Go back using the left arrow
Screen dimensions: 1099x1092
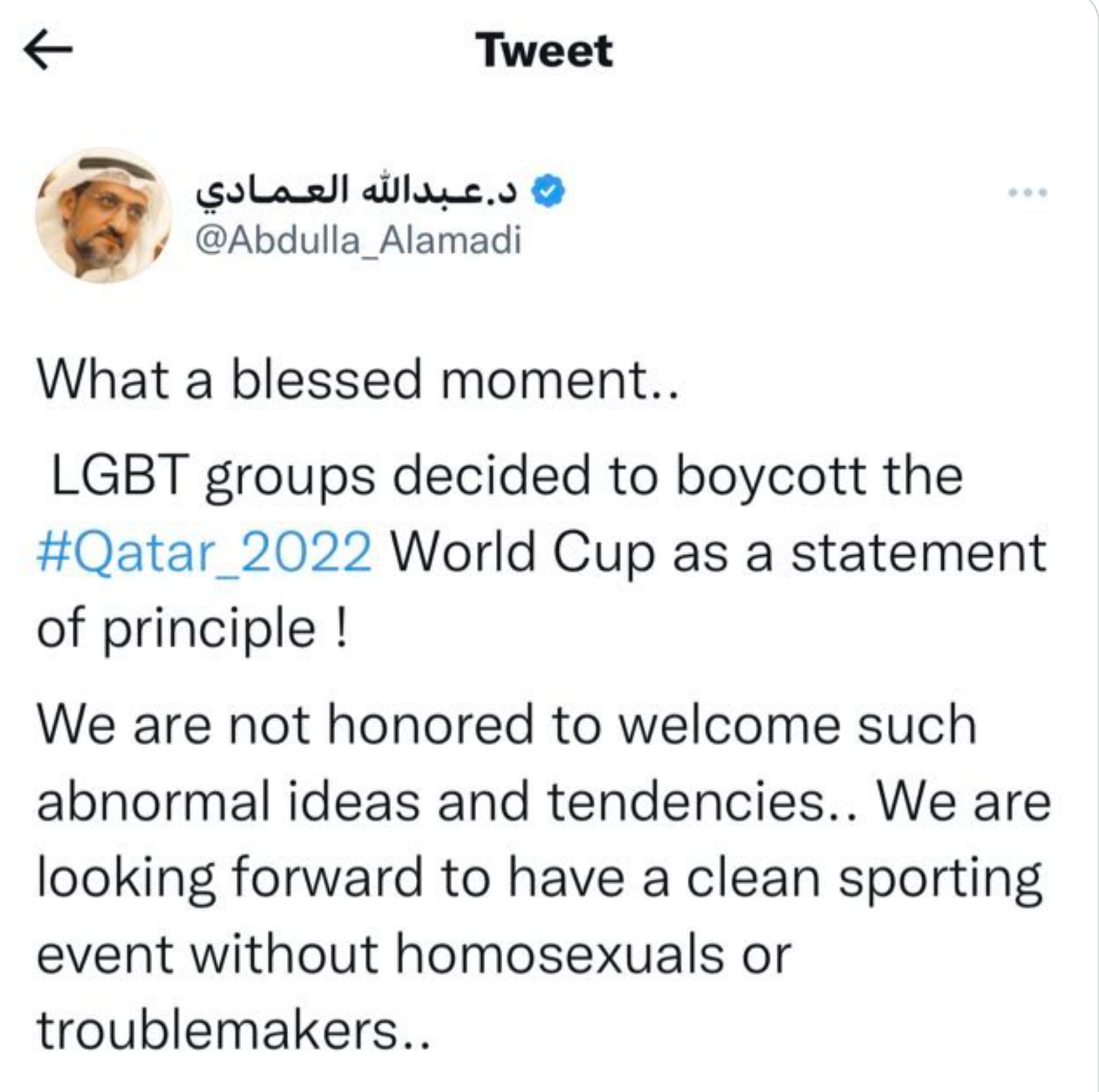click(x=48, y=50)
